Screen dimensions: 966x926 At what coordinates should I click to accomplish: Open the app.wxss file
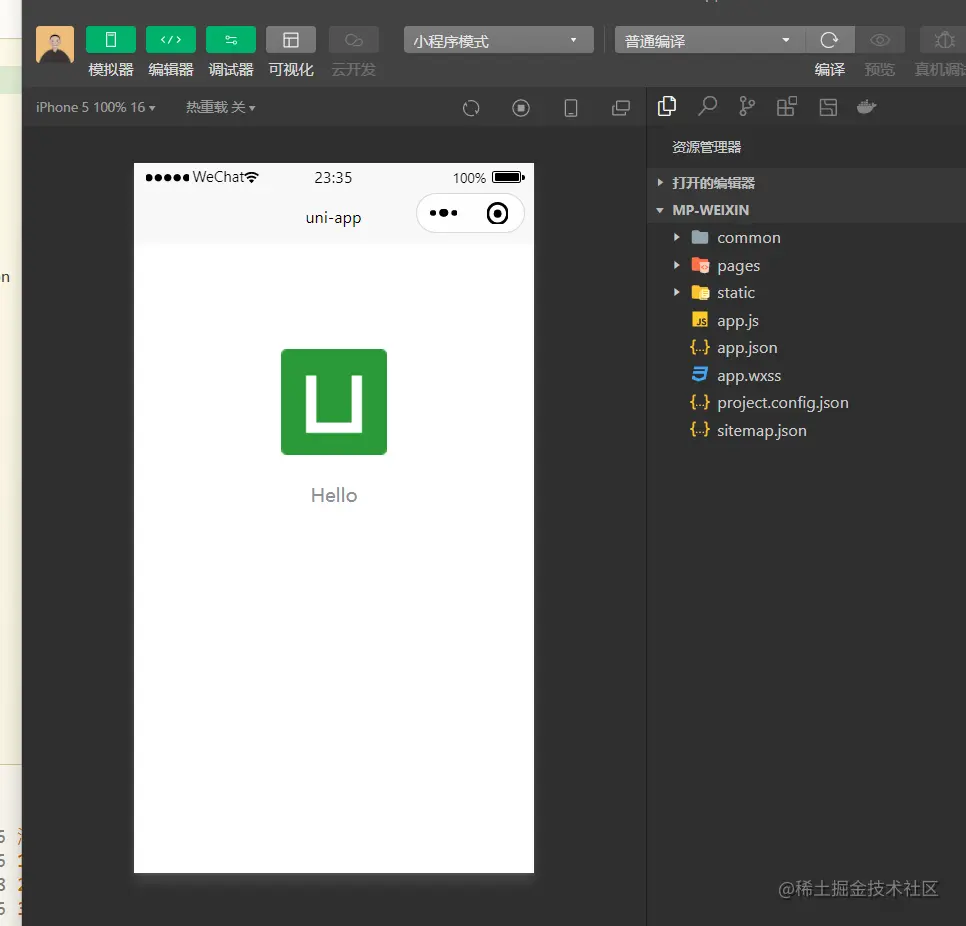pyautogui.click(x=806, y=375)
